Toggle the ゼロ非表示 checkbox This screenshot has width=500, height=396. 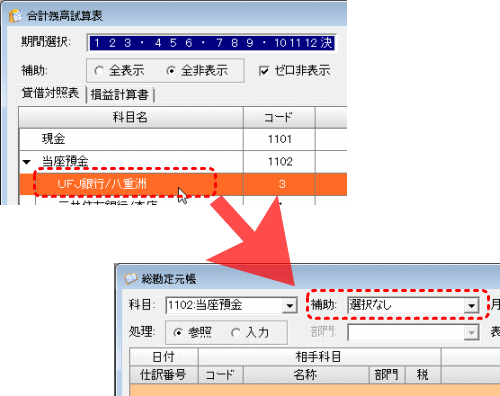coord(264,71)
